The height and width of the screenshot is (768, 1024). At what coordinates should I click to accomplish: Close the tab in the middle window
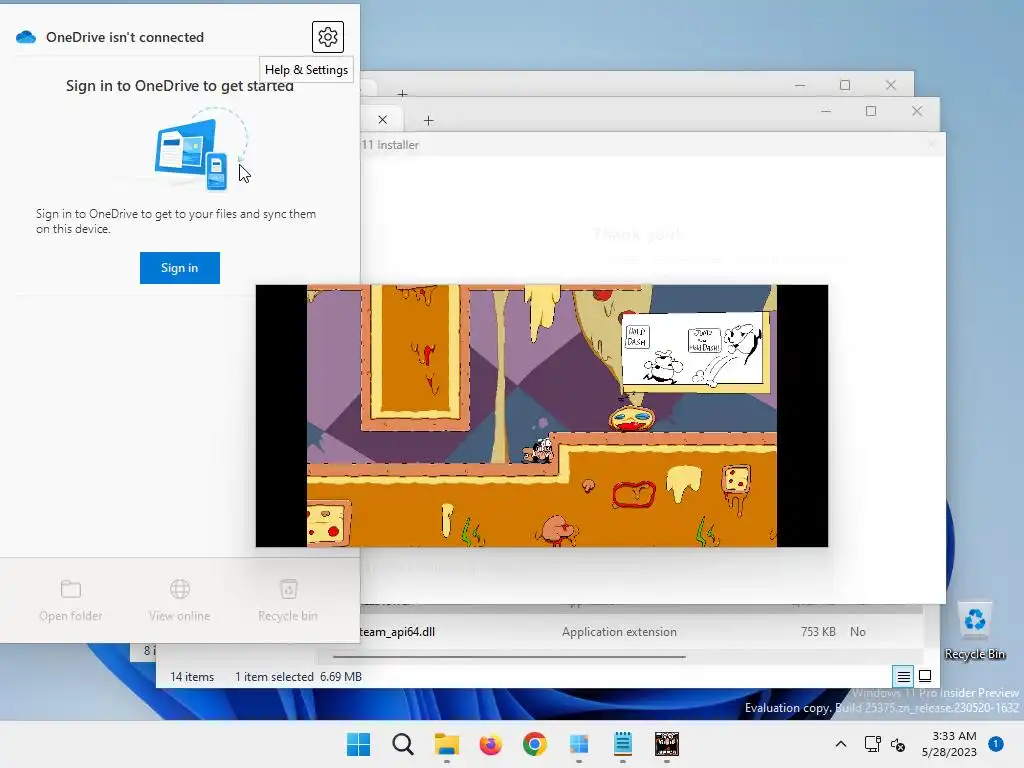click(383, 120)
